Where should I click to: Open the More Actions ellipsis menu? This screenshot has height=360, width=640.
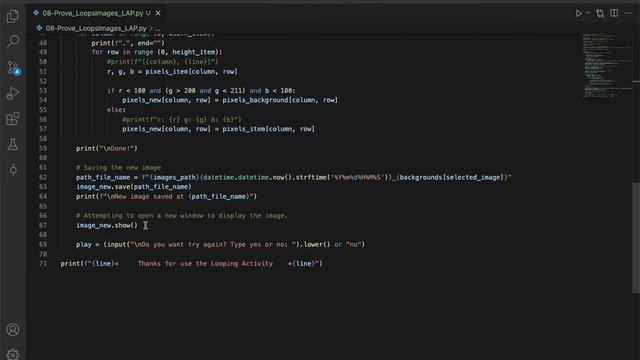[x=628, y=13]
